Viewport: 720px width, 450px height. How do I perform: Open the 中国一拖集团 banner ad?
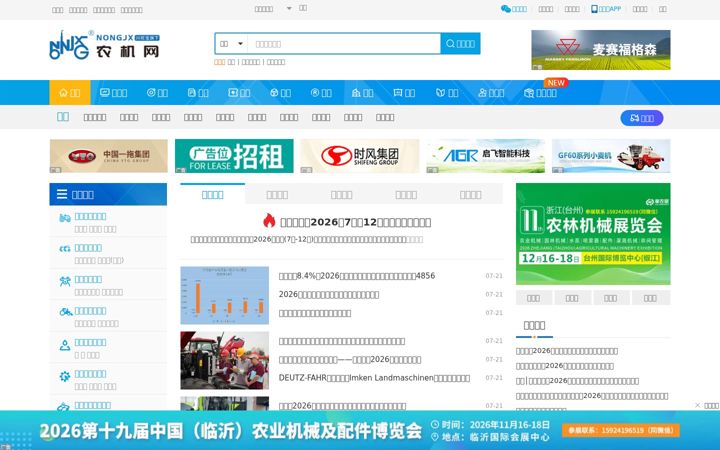click(x=109, y=156)
